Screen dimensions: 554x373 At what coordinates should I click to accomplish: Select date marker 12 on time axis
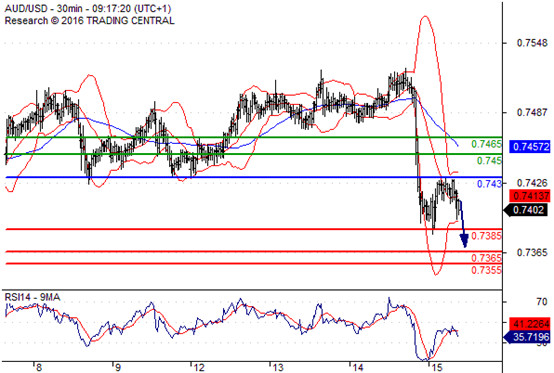[199, 368]
